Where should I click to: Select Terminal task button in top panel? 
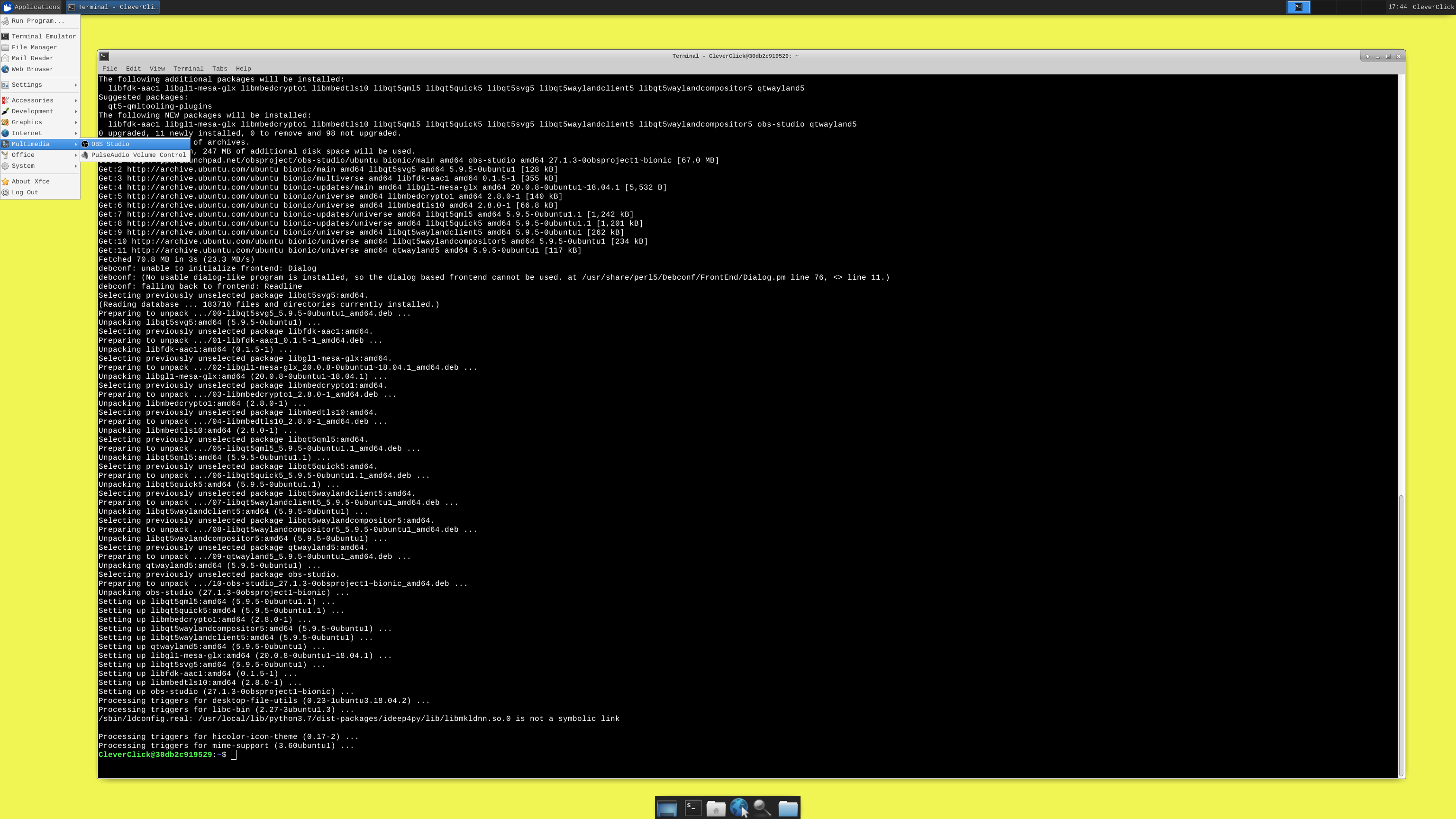[x=113, y=8]
